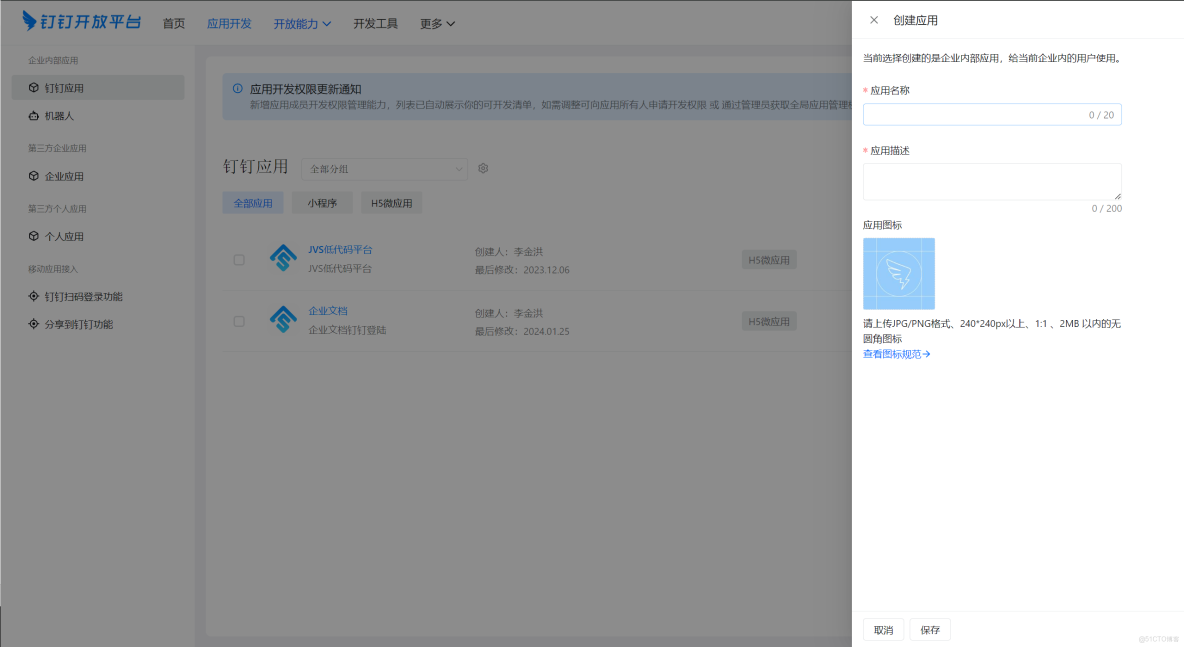Open the 钉钉应用 sidebar section
Screen dimensions: 1184x647
(x=65, y=87)
